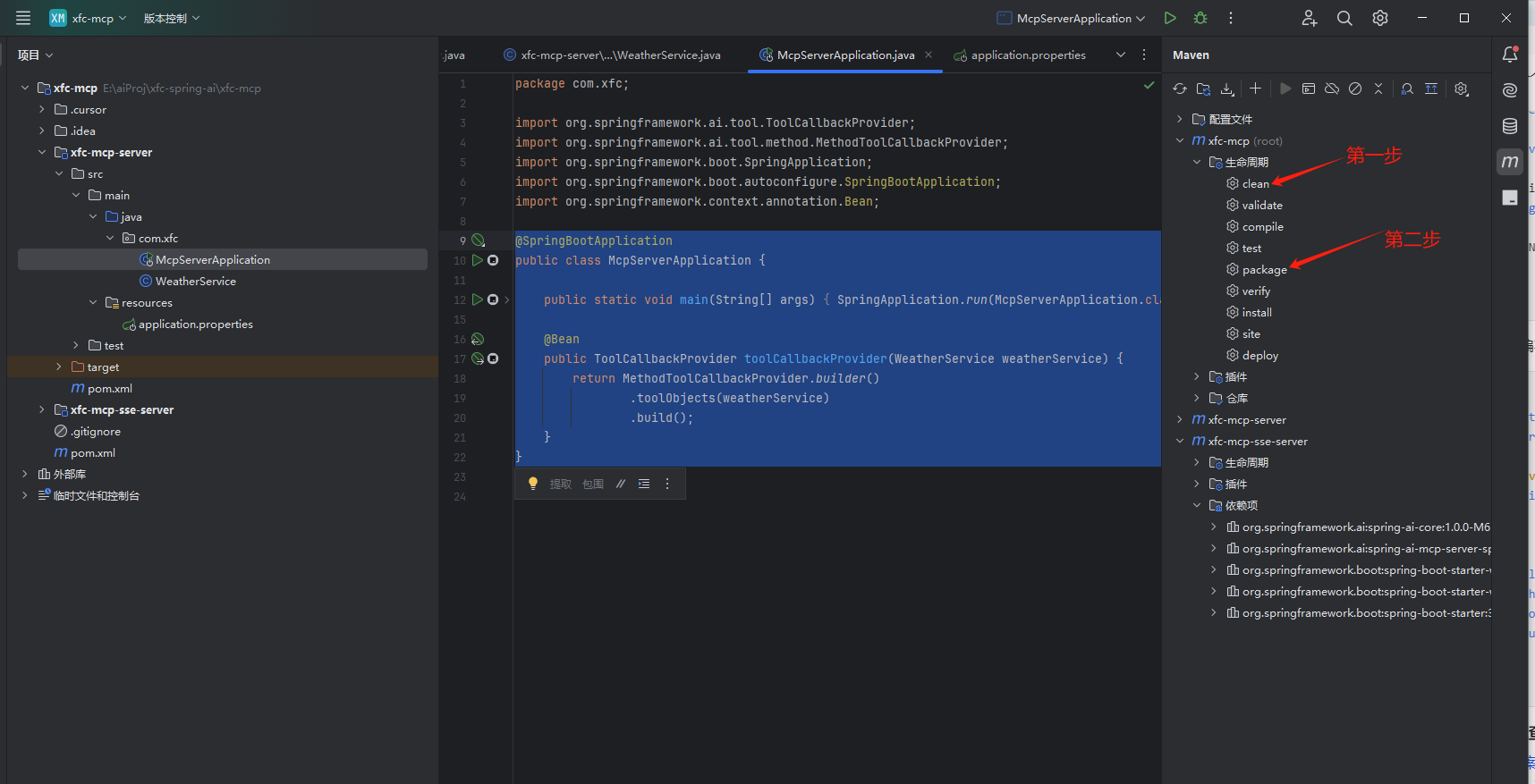Expand xfc-mcp-server Maven module
Image resolution: width=1535 pixels, height=784 pixels.
pos(1180,419)
